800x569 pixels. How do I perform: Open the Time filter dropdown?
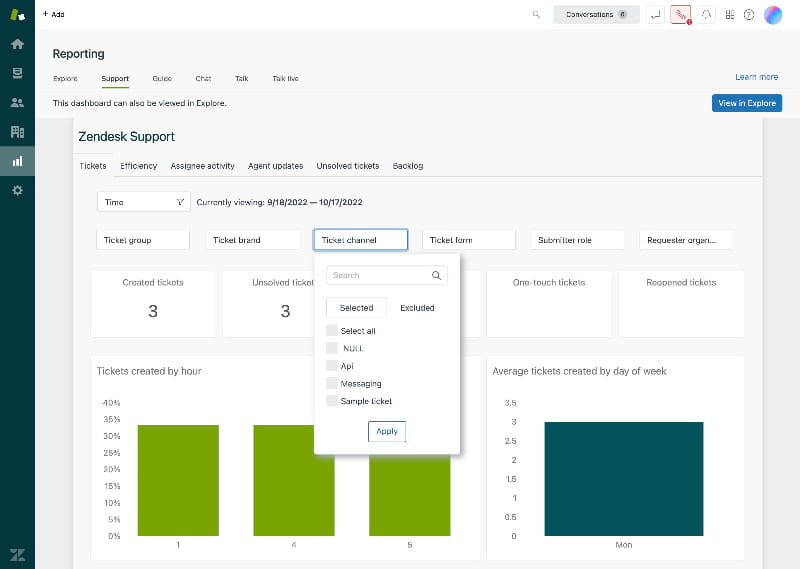pos(144,202)
